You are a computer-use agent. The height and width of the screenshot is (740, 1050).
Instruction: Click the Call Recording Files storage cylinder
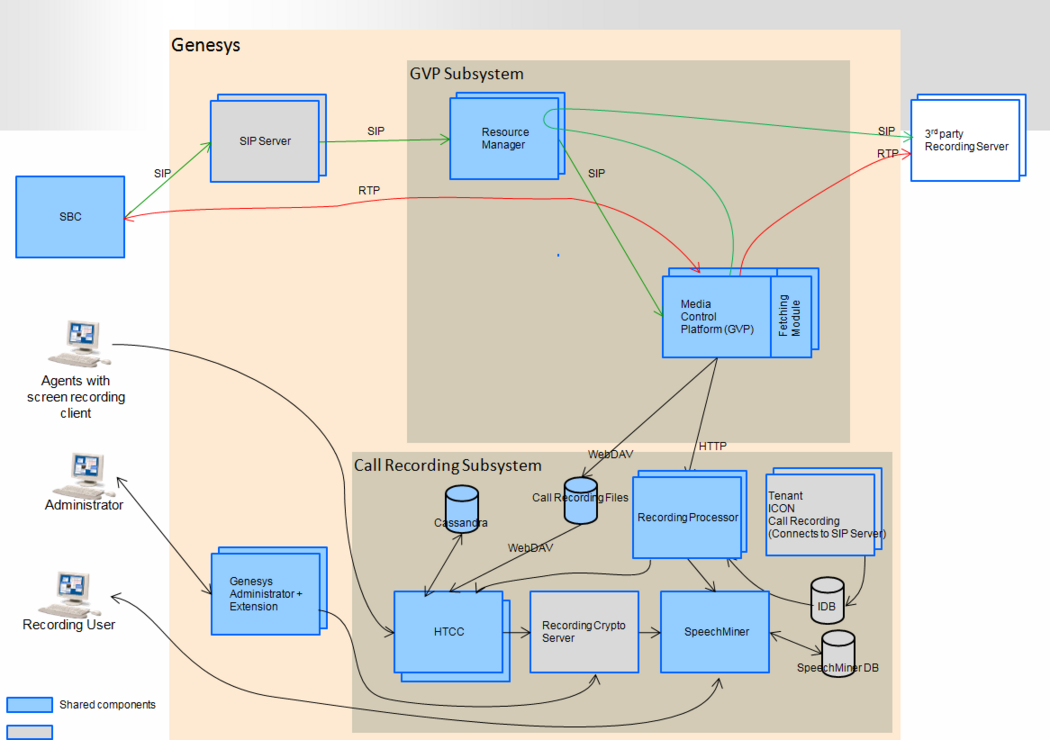point(581,500)
